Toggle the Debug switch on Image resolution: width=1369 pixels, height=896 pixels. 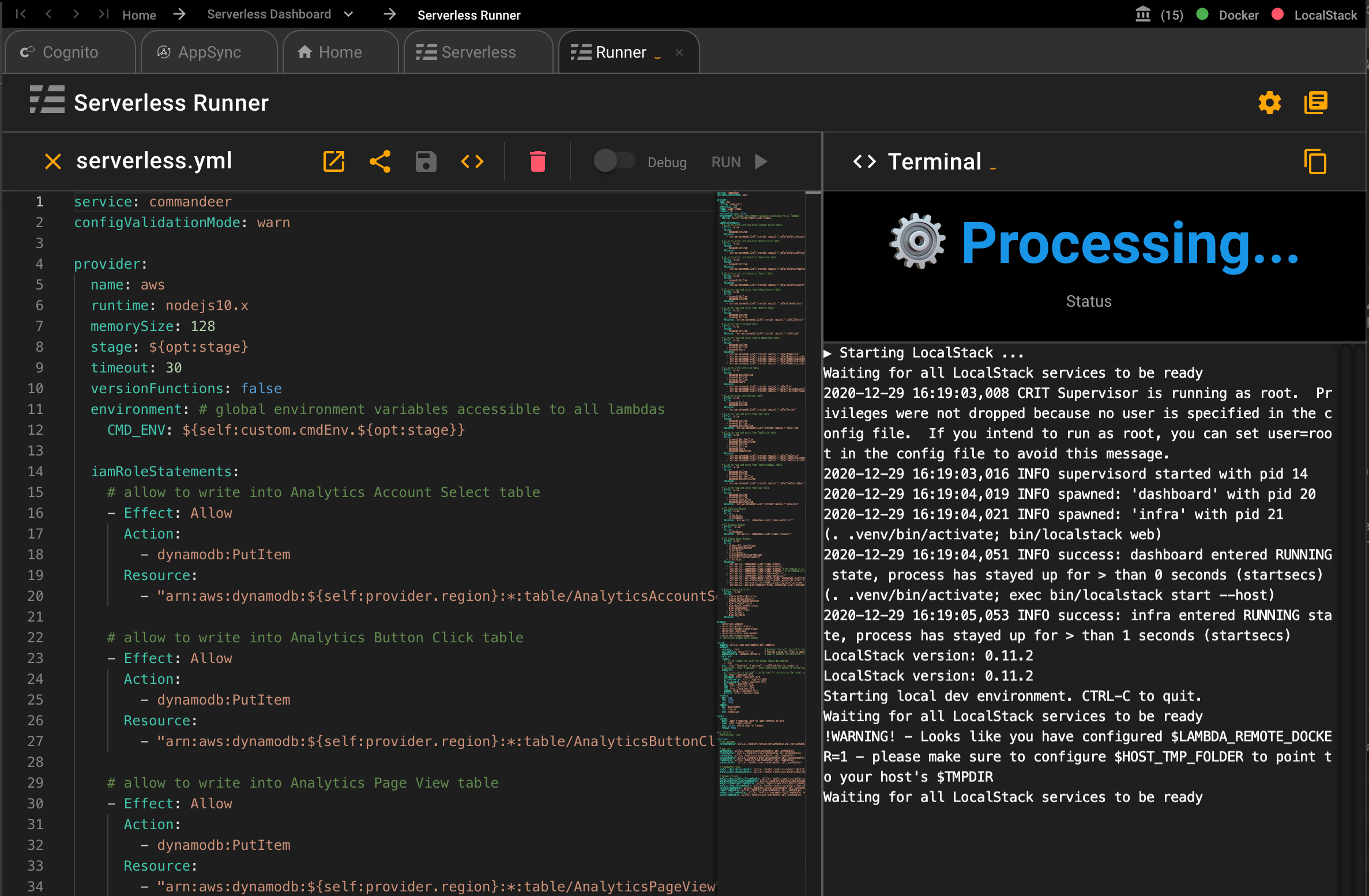click(614, 161)
